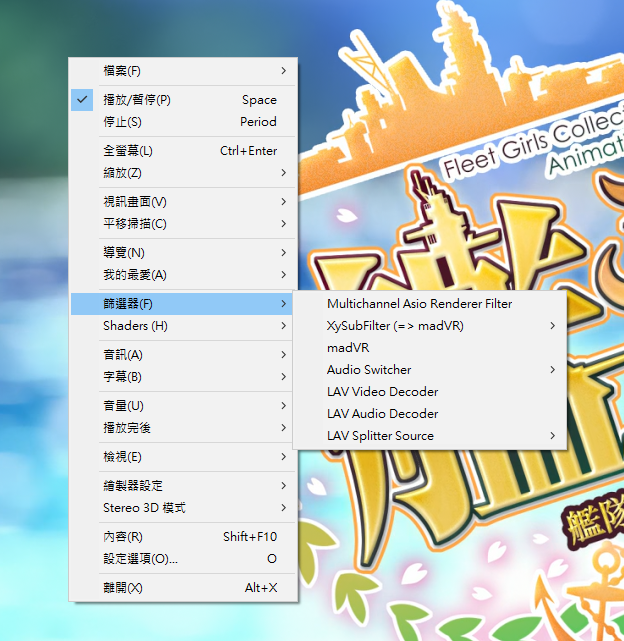Viewport: 624px width, 641px height.
Task: Expand XySubFilter (=> madVR) submenu
Action: tap(430, 326)
